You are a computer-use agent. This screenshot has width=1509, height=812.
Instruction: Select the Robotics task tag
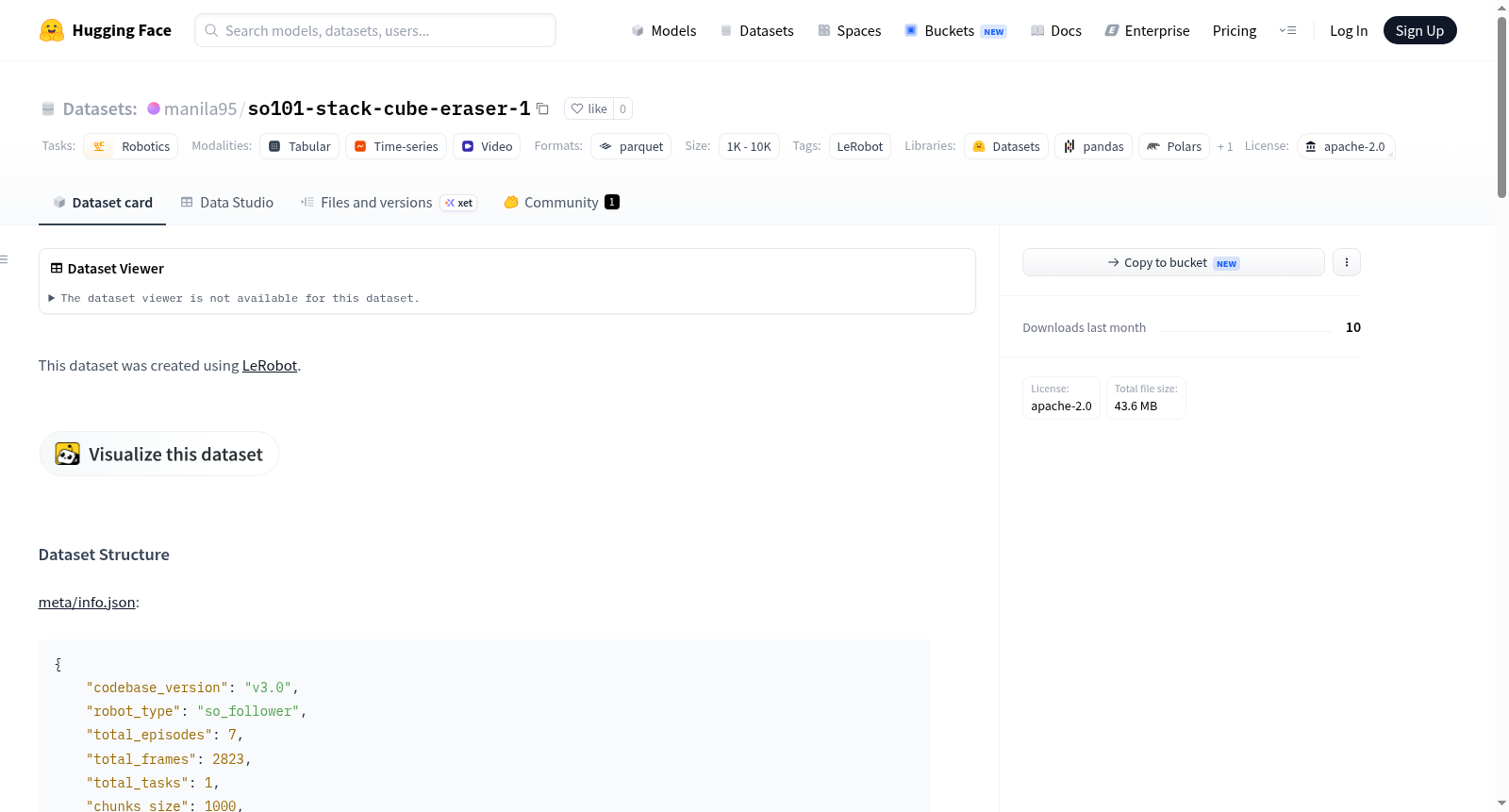tap(131, 146)
